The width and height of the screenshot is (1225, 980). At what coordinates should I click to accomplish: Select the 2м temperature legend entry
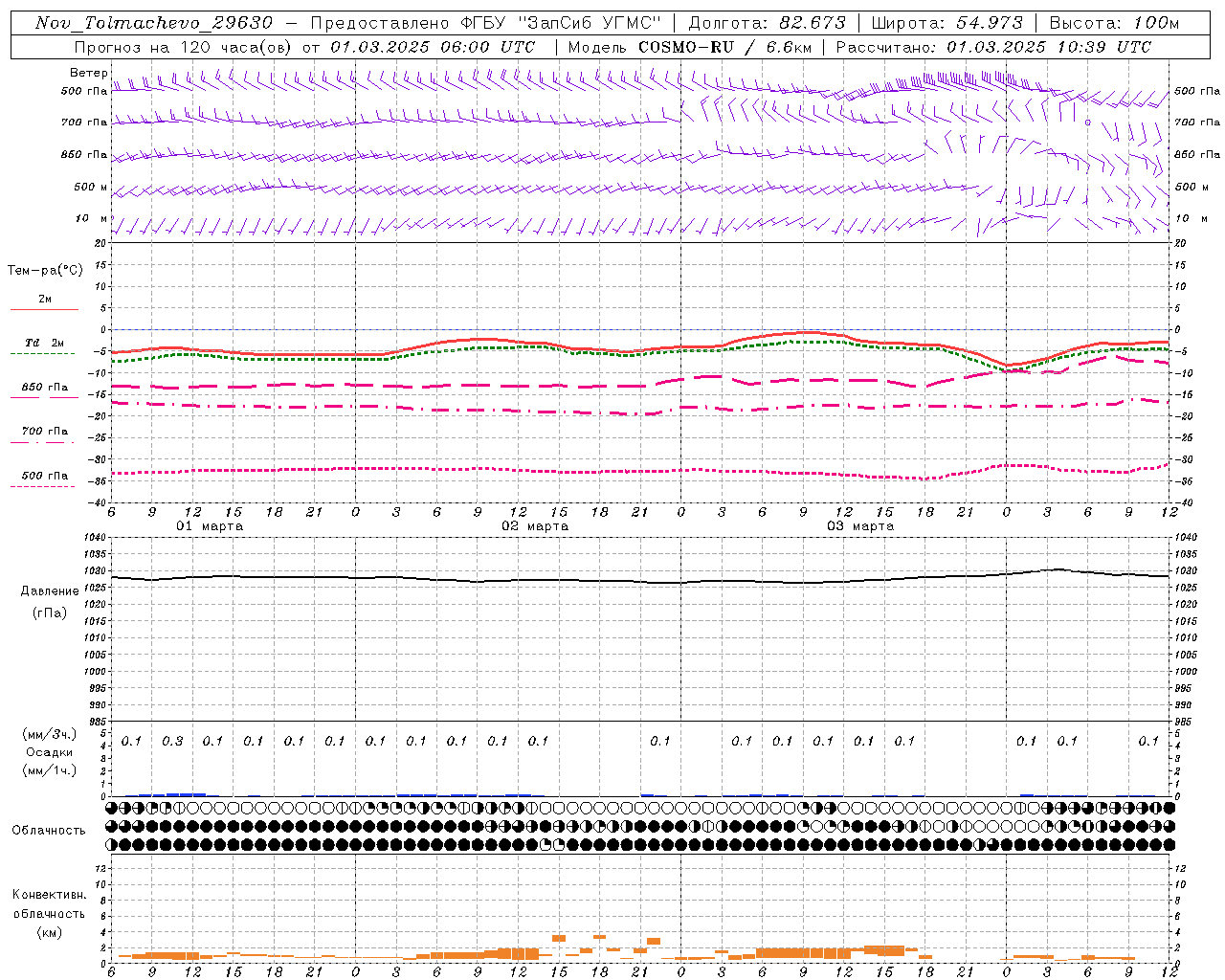click(x=45, y=299)
